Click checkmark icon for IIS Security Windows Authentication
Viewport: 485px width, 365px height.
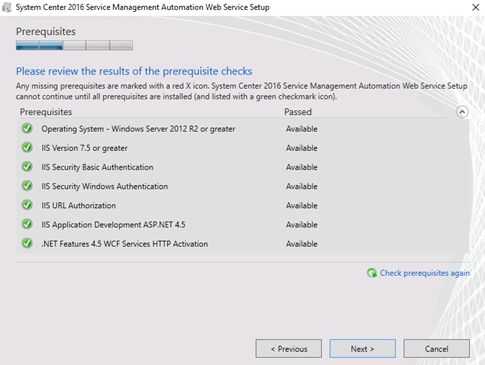(x=27, y=186)
